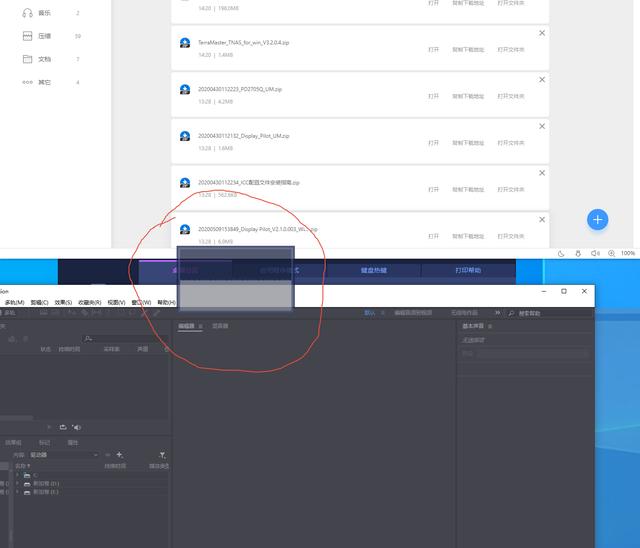The width and height of the screenshot is (640, 548).
Task: Click 打开 for Display Pilot_V2.1.0.003 zip
Action: [433, 236]
